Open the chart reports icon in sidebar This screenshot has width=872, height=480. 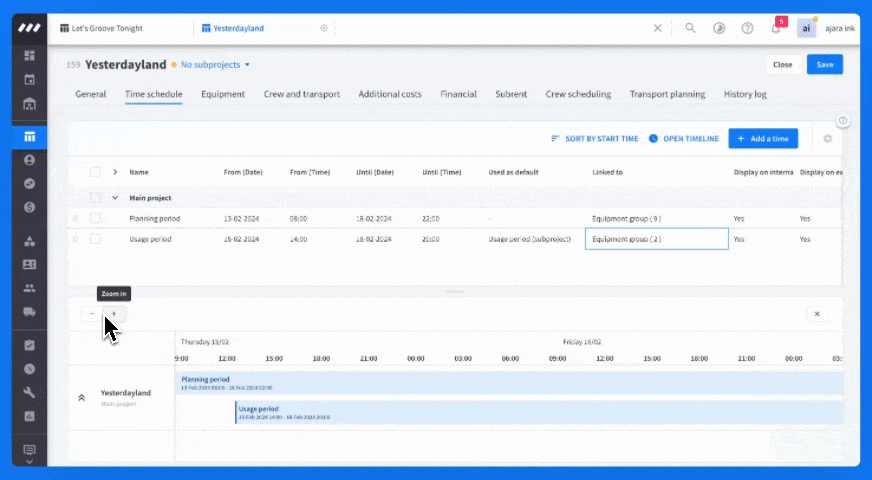pos(29,416)
